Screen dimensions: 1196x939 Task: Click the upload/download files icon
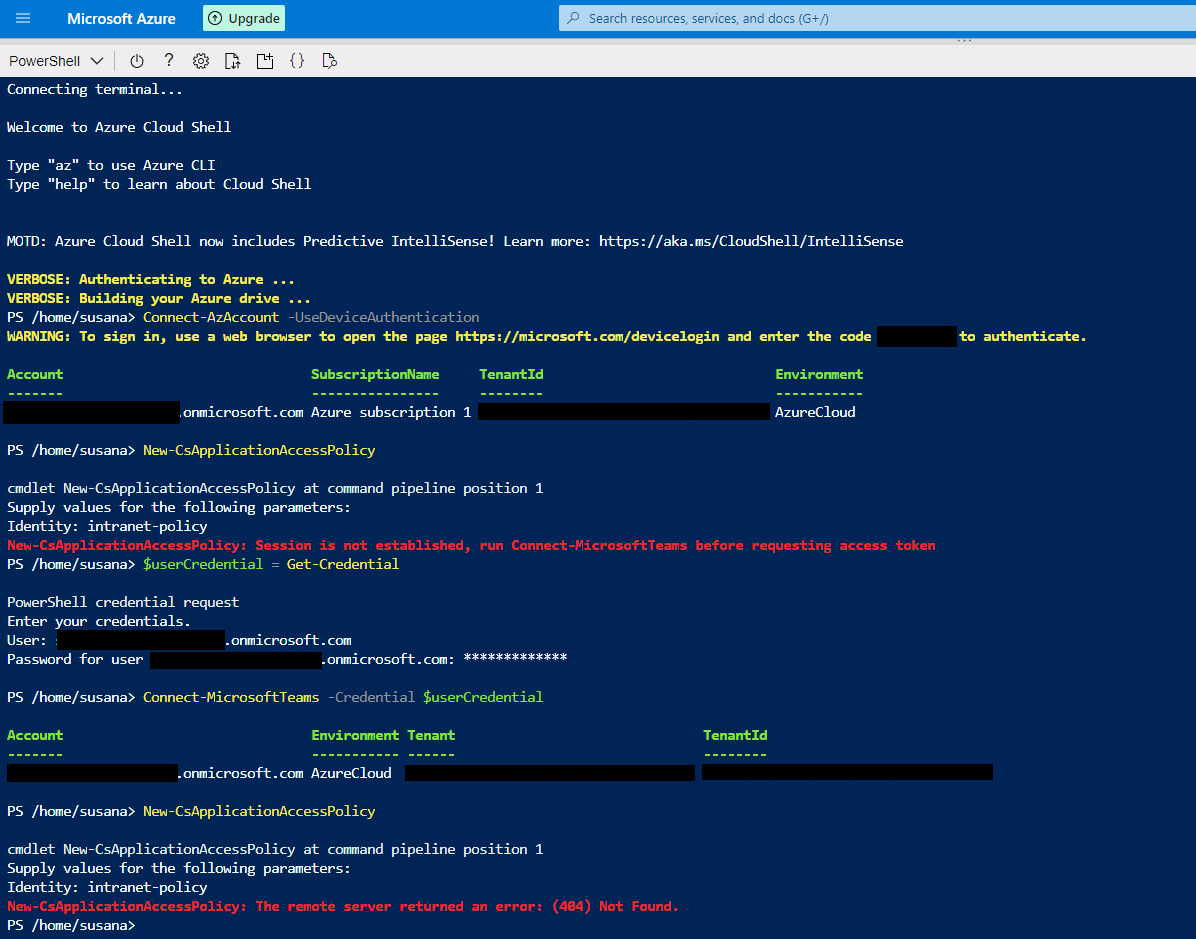(233, 61)
